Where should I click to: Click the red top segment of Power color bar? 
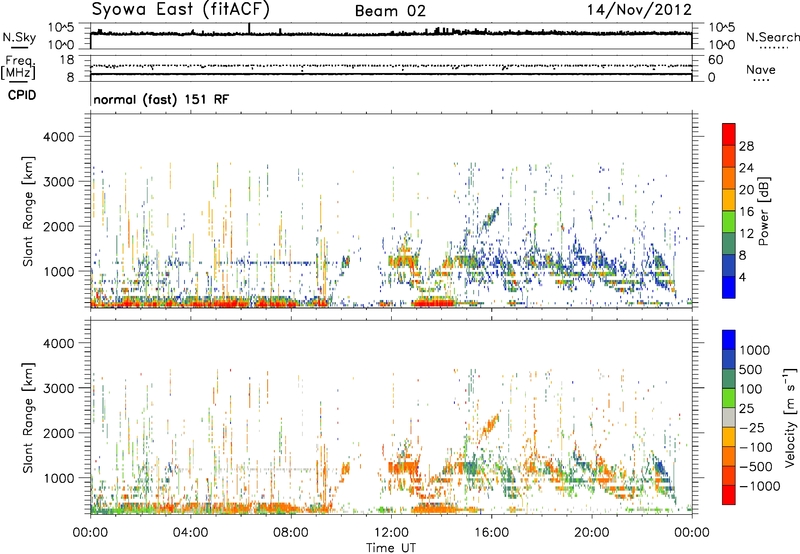coord(729,135)
